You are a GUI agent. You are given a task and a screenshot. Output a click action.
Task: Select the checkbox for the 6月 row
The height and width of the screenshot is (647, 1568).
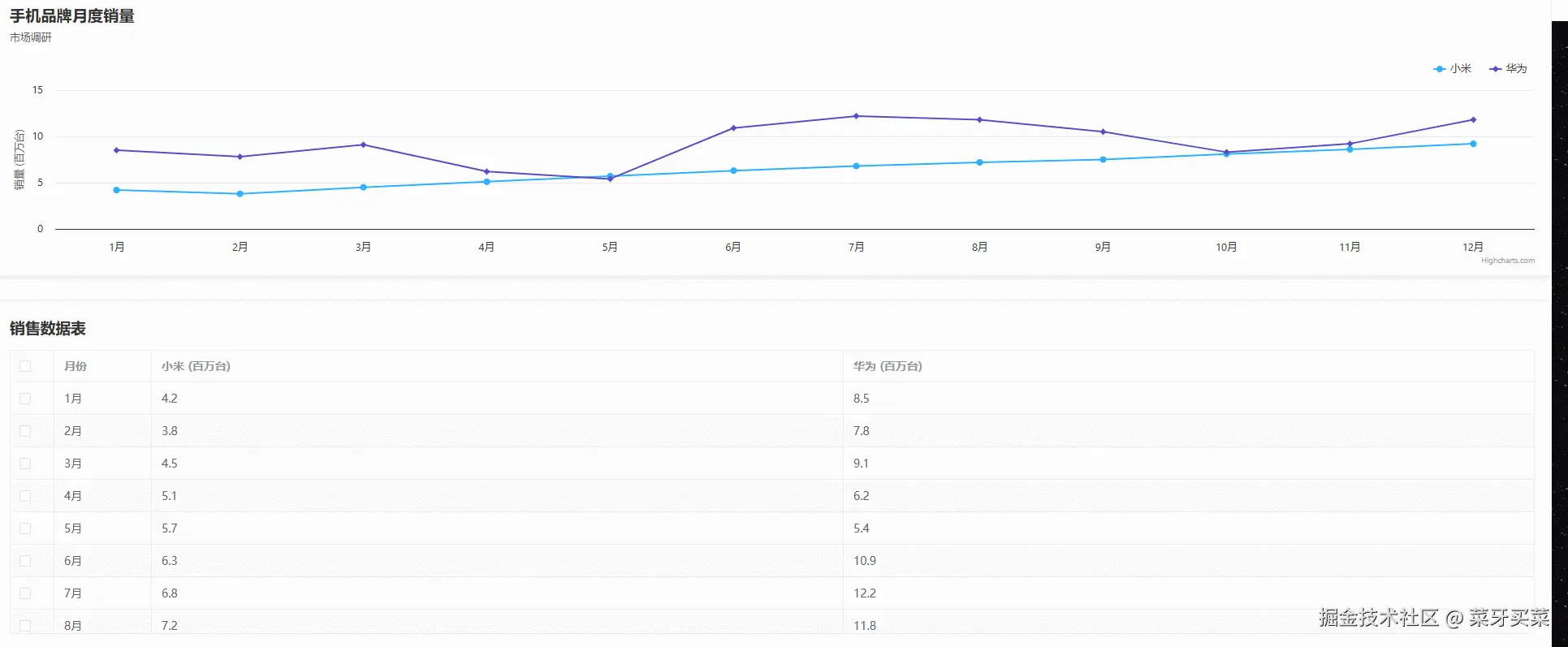pyautogui.click(x=25, y=561)
